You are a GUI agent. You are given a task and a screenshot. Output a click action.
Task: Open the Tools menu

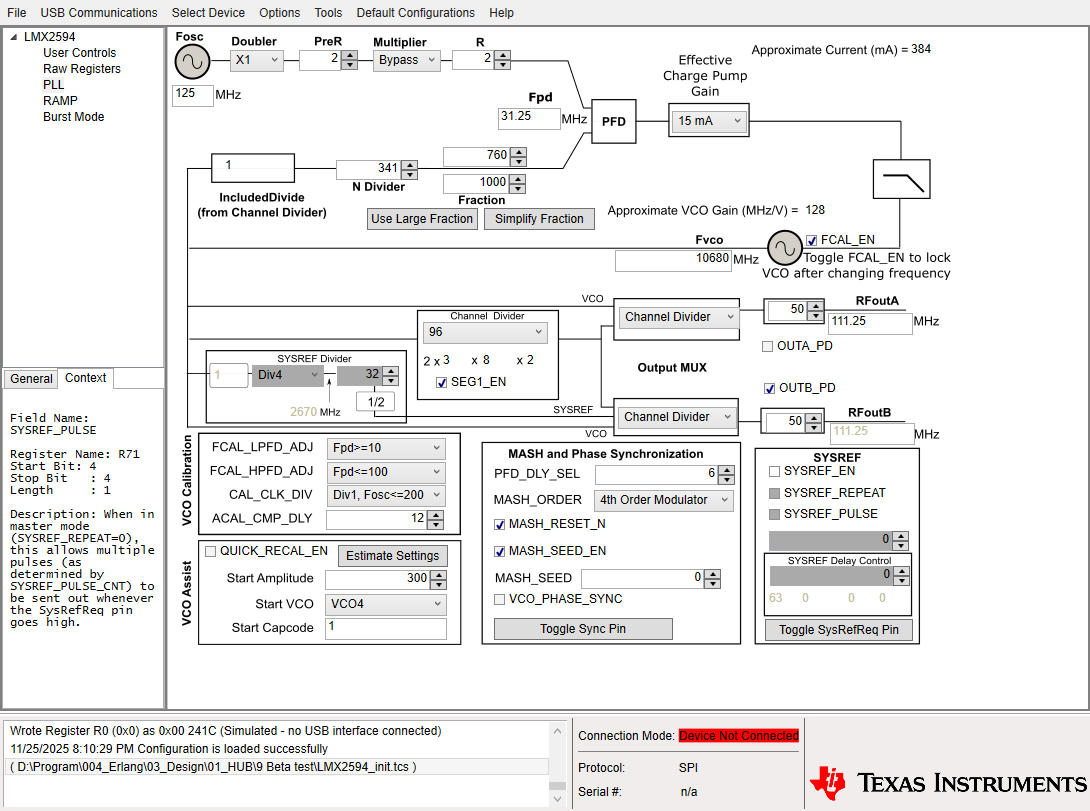coord(328,13)
